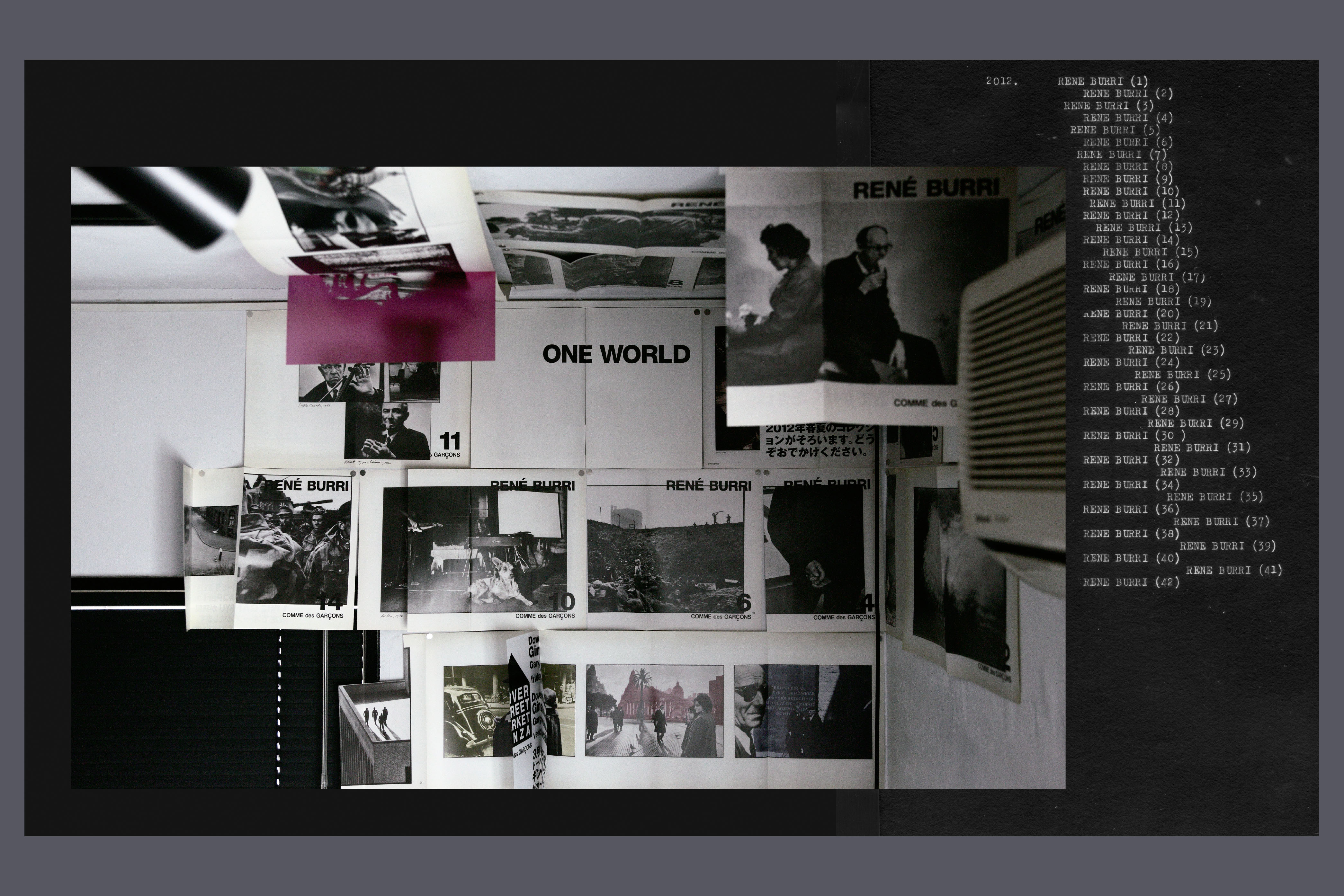Select the entry "RENE BURRI (30 )"
1344x896 pixels.
(1133, 435)
